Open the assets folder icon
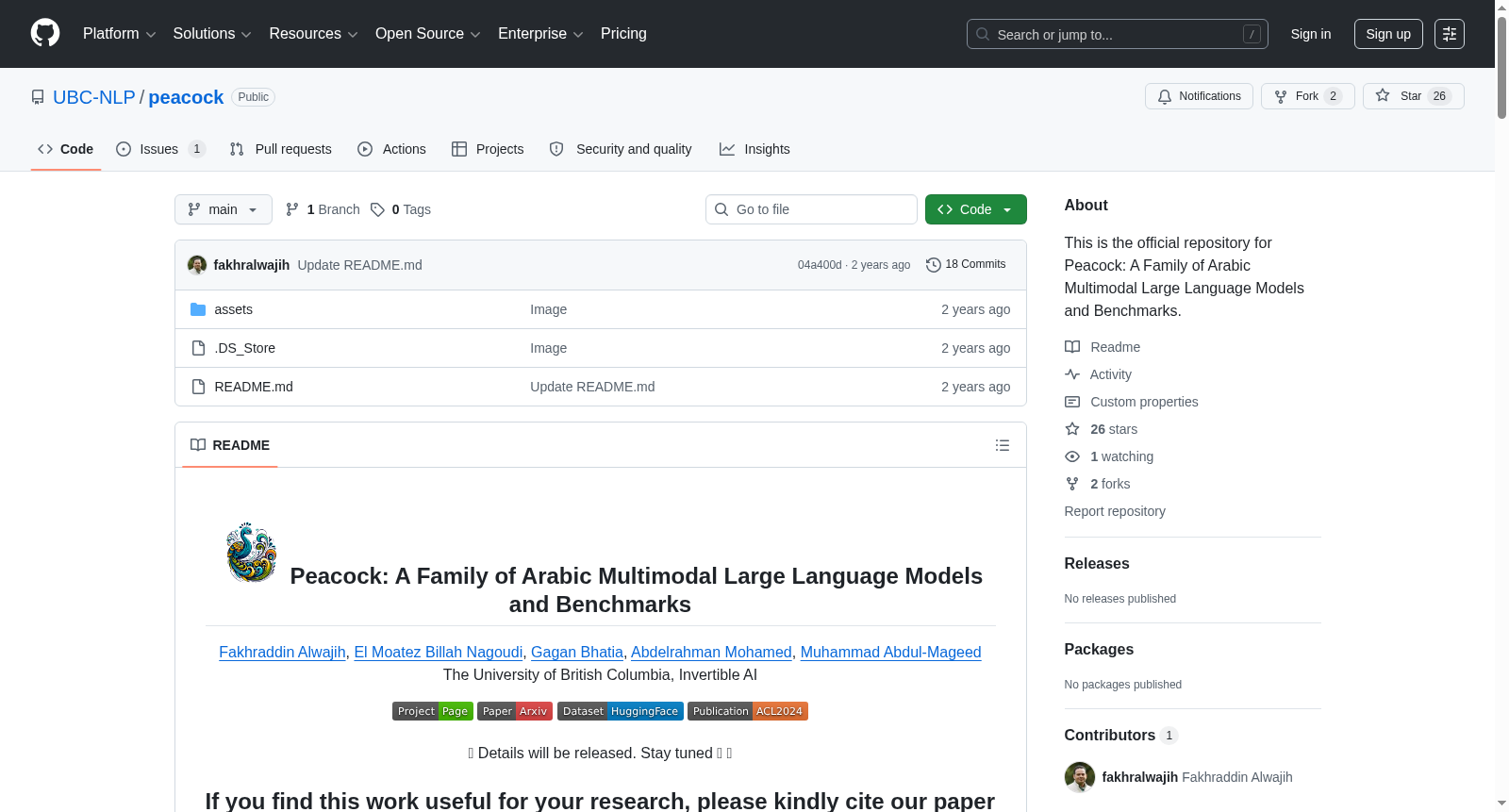The height and width of the screenshot is (812, 1509). 198,309
